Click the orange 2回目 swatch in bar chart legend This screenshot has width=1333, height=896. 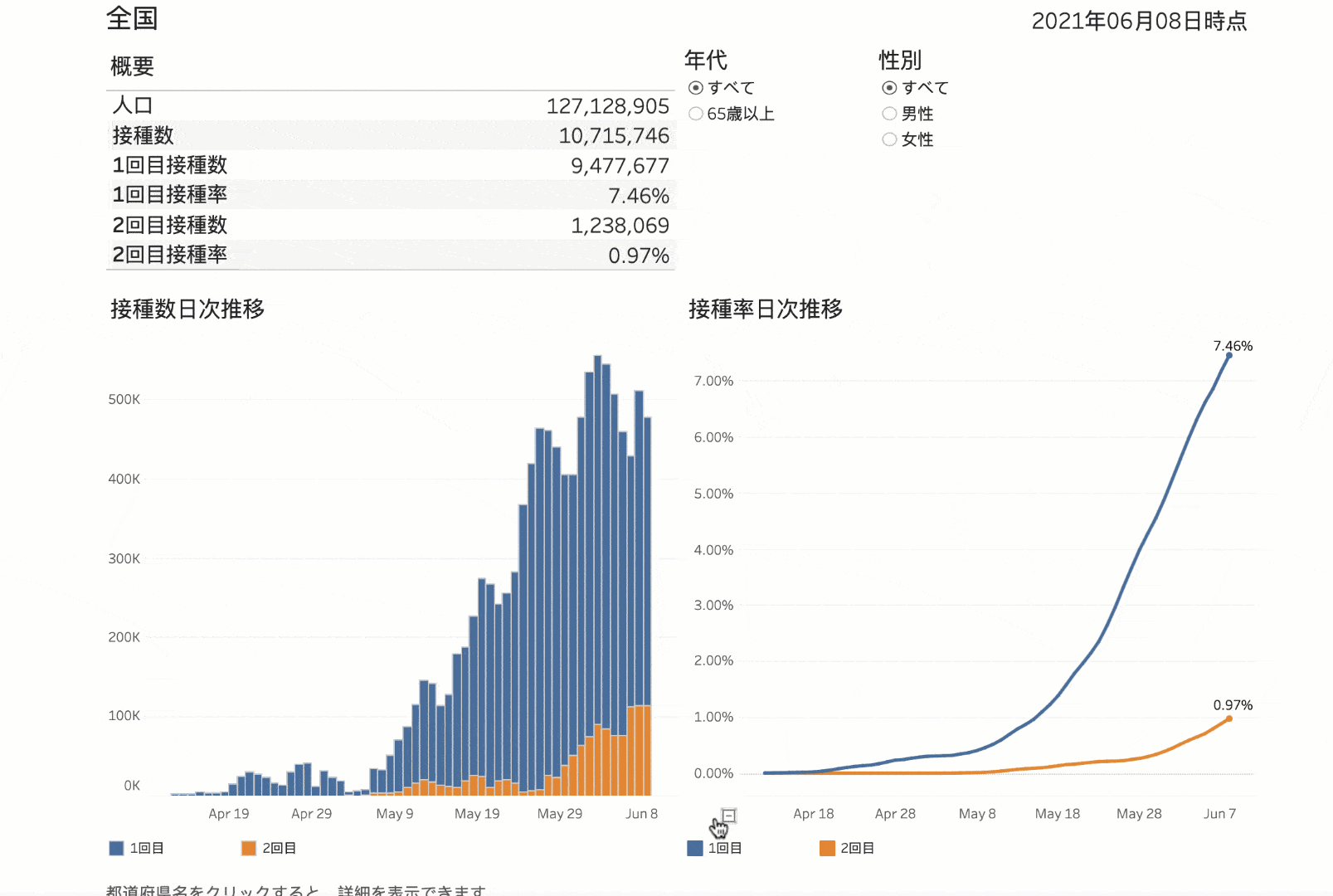click(248, 848)
